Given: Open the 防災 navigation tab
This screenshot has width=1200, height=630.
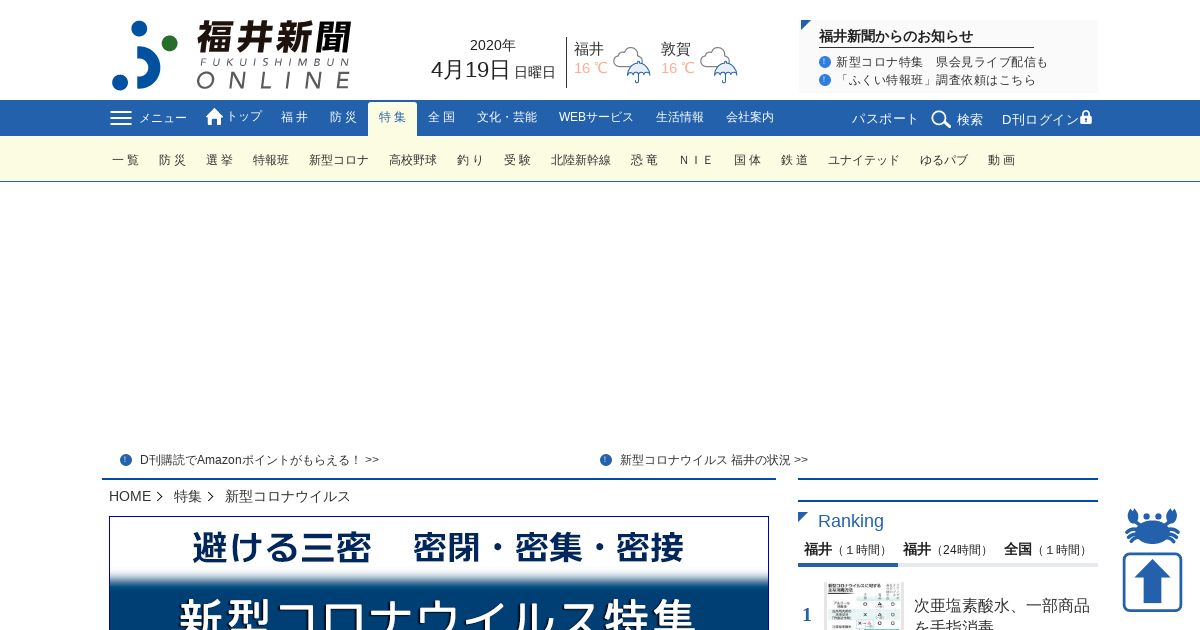Looking at the screenshot, I should pos(343,118).
